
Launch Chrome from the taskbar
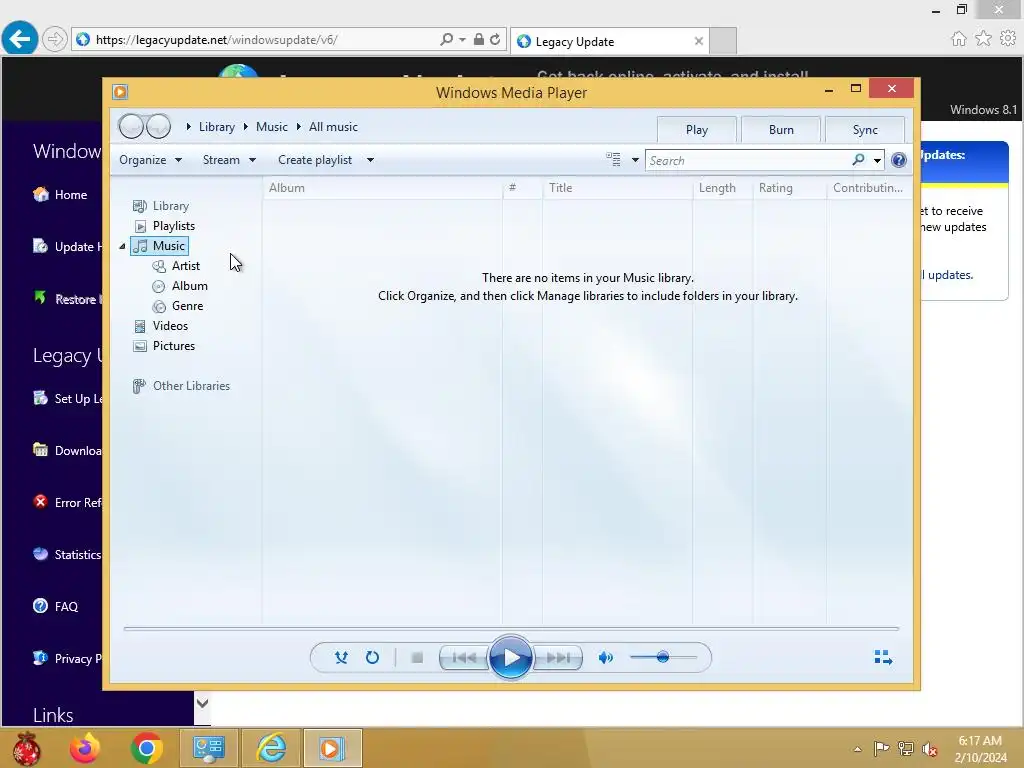(147, 748)
